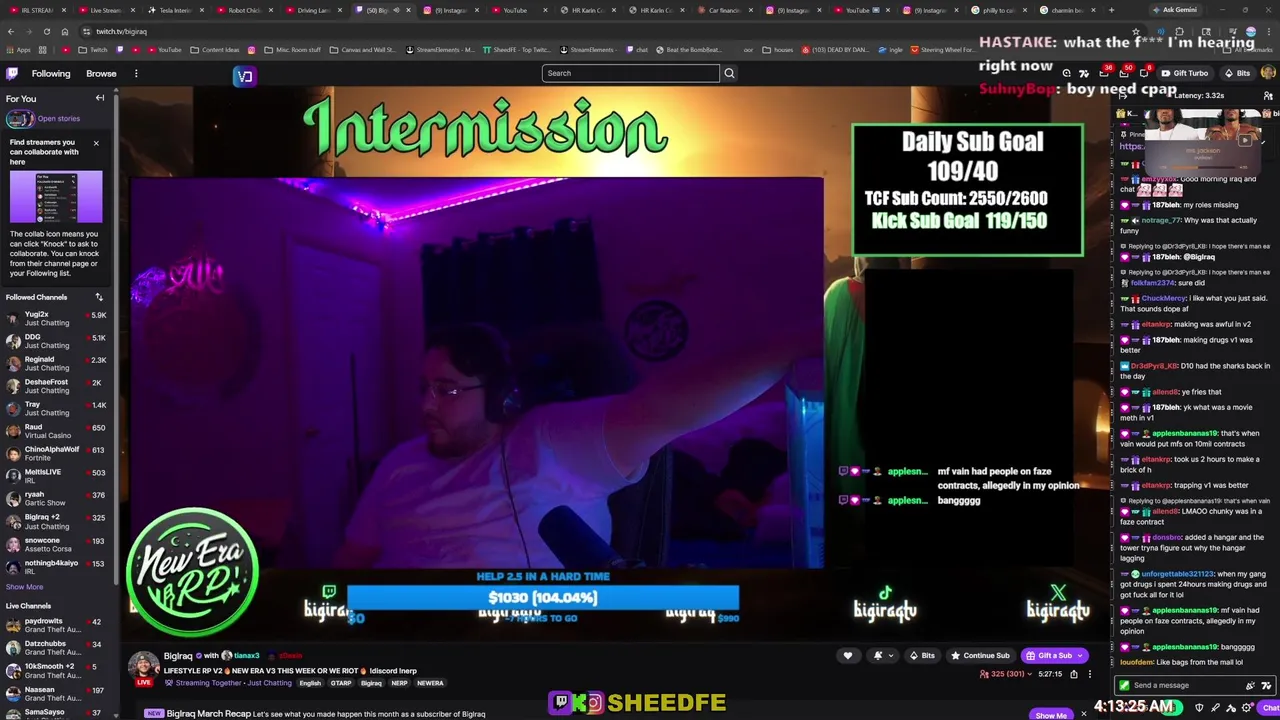
Task: Open the Twitch bookmark folder
Action: tap(94, 49)
